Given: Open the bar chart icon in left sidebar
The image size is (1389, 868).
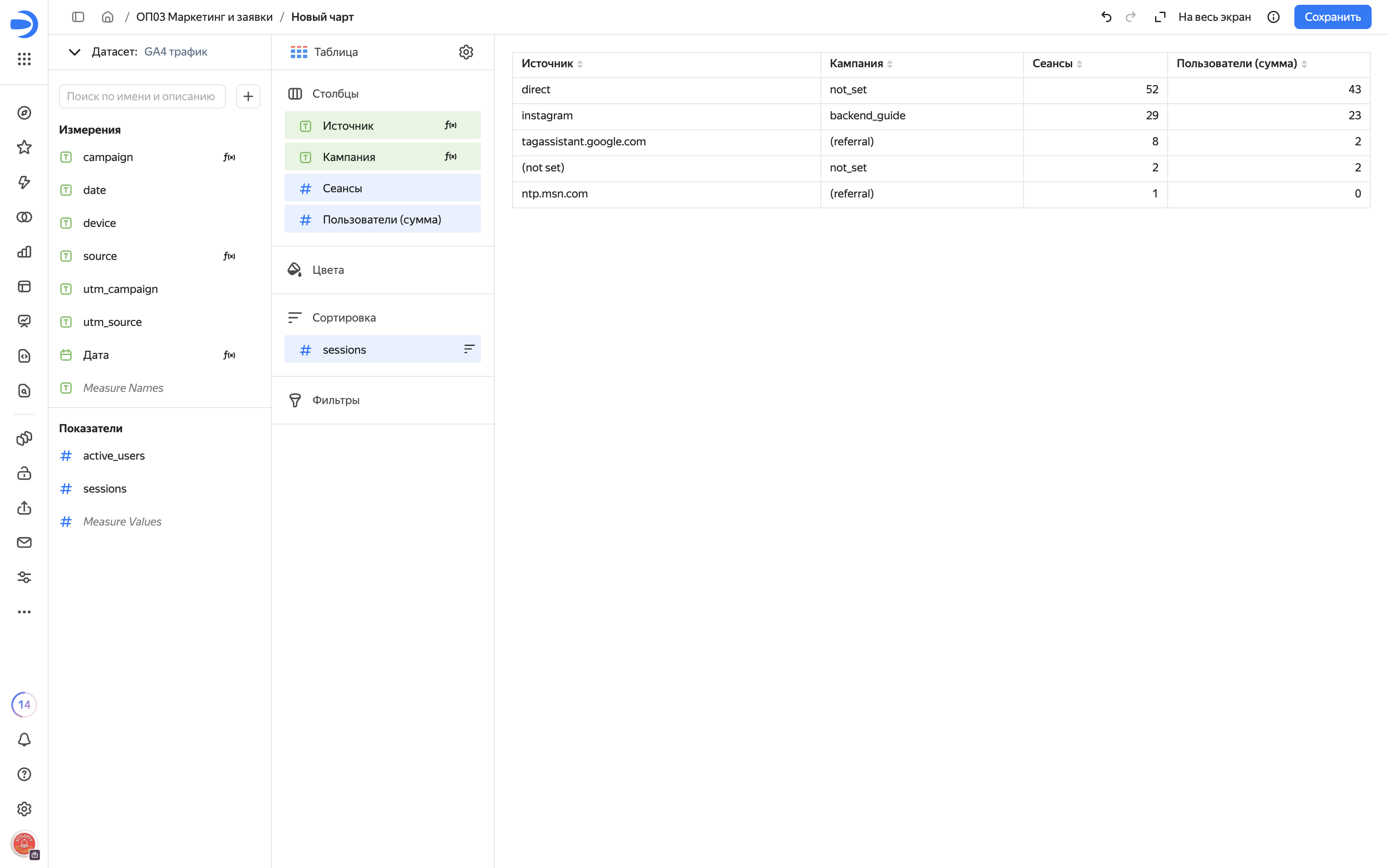Looking at the screenshot, I should coord(24,252).
